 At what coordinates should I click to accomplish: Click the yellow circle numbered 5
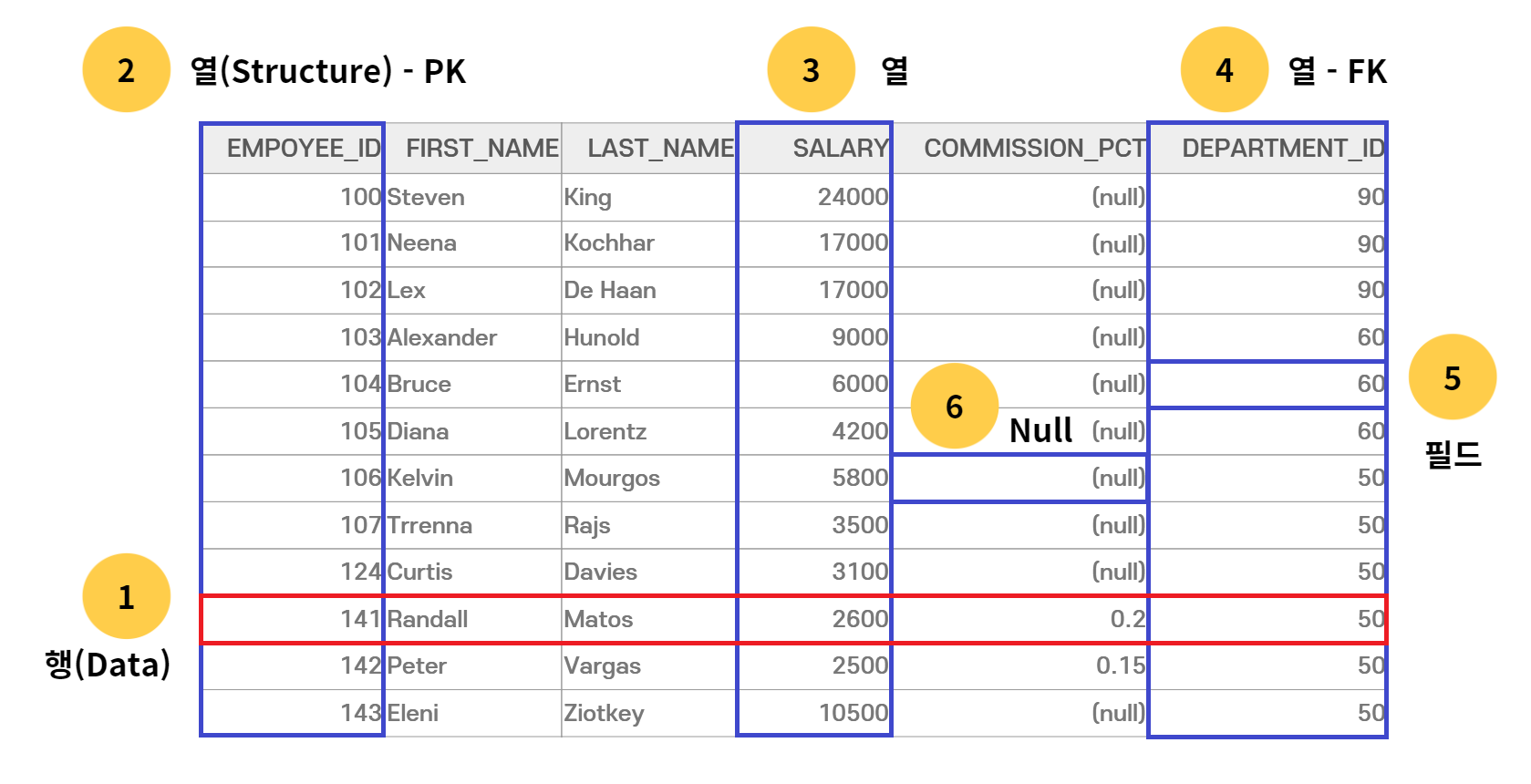pyautogui.click(x=1452, y=377)
